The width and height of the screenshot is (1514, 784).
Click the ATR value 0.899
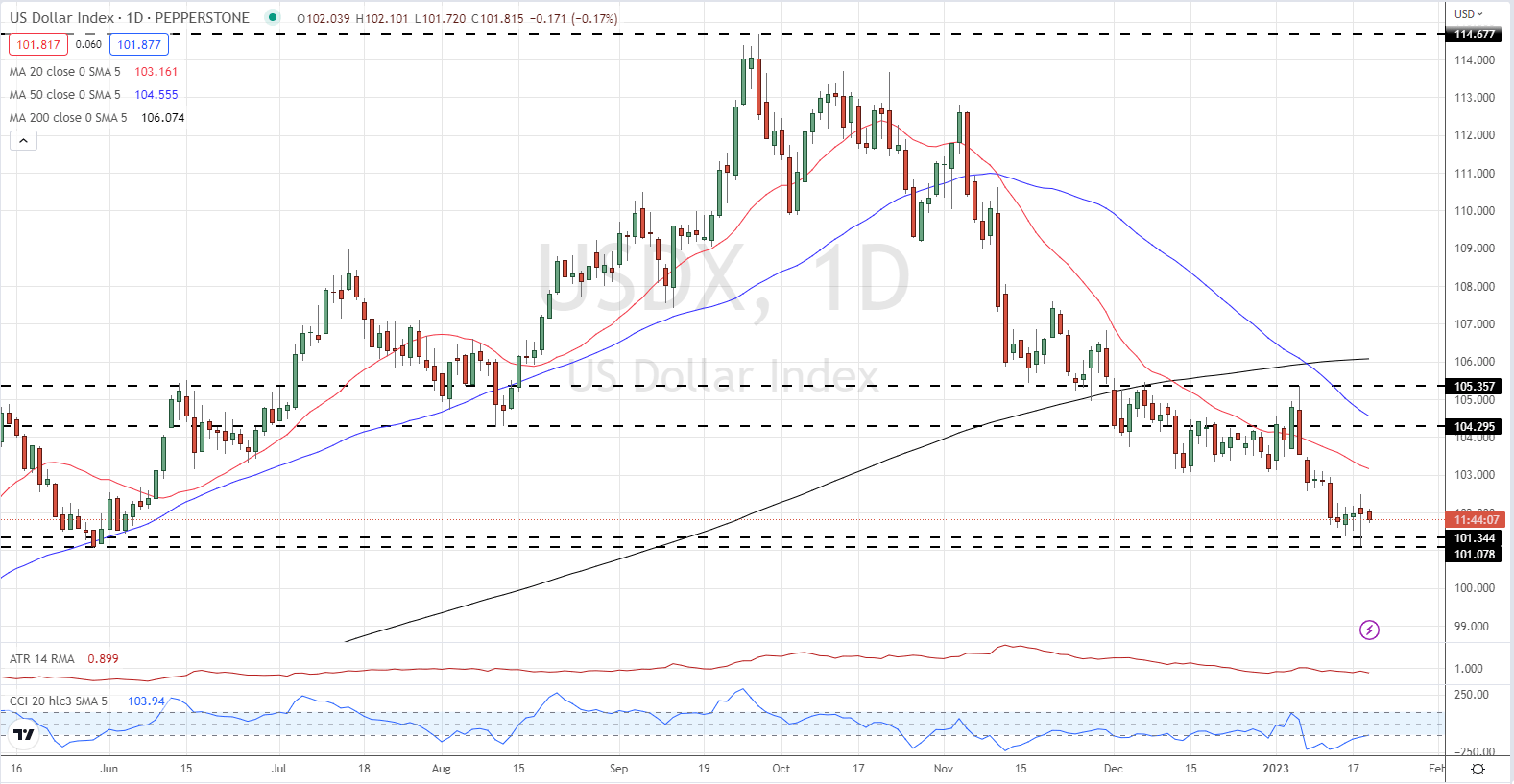tap(103, 659)
